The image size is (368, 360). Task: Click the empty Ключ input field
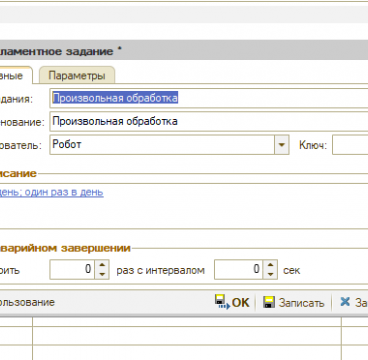click(x=350, y=145)
